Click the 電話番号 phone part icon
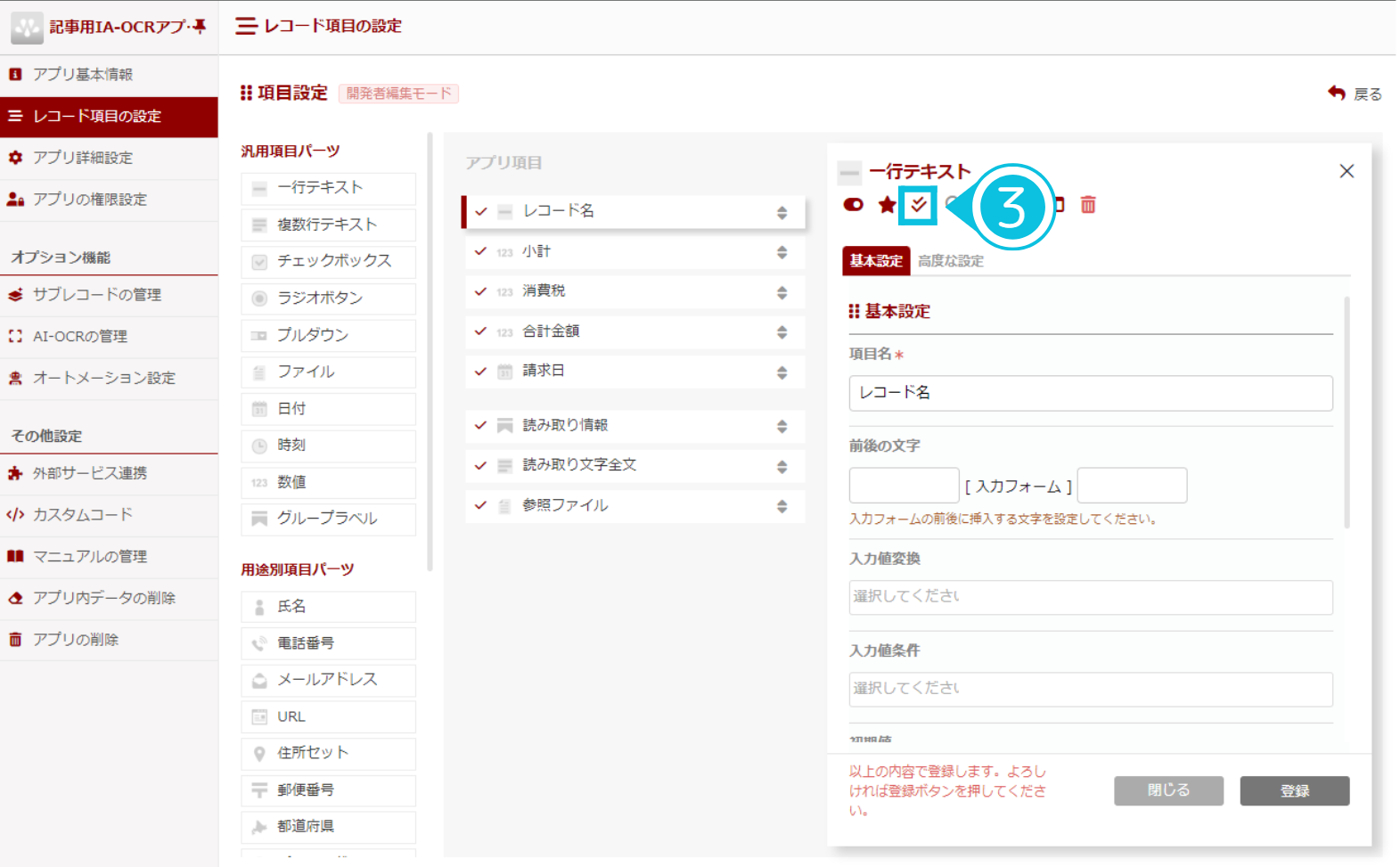This screenshot has height=867, width=1400. (259, 643)
